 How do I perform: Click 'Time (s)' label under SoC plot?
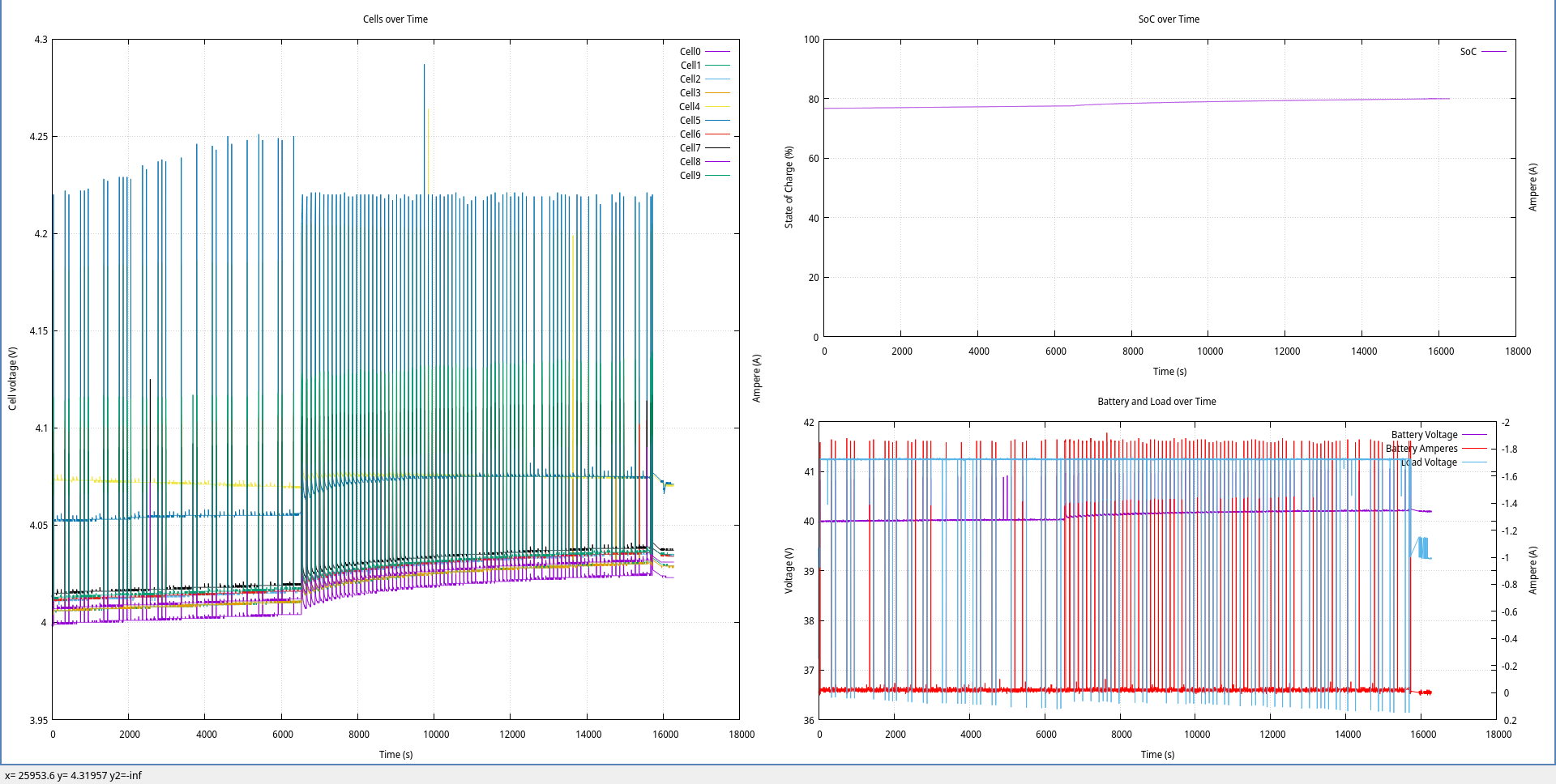[x=1169, y=371]
